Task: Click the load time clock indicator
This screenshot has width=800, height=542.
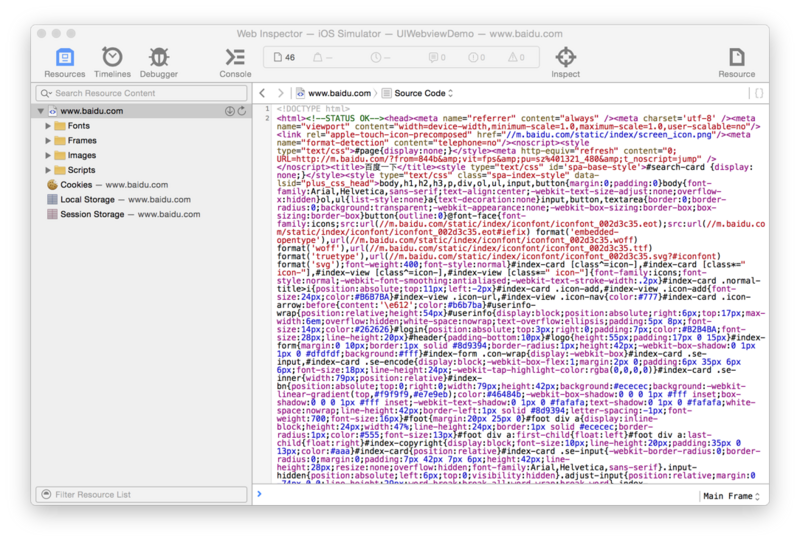Action: click(x=380, y=57)
